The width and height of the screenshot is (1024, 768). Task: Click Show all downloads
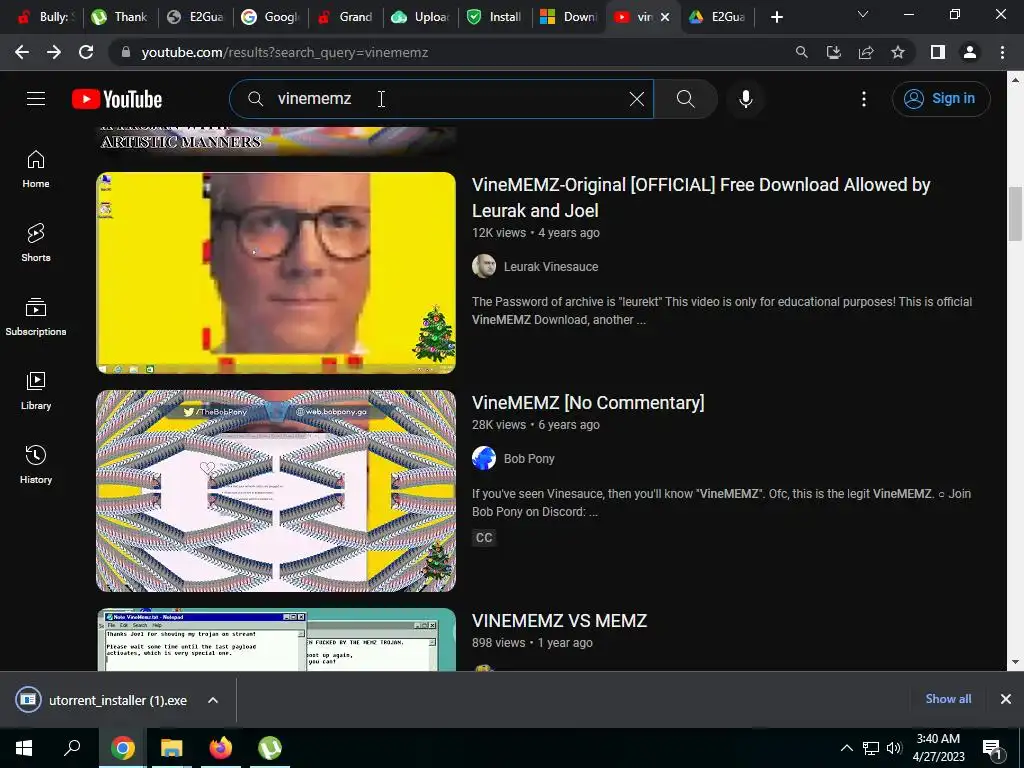click(x=948, y=699)
